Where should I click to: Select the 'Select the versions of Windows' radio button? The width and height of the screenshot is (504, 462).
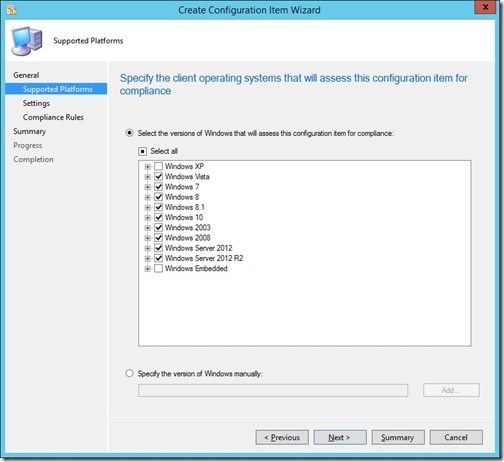129,133
